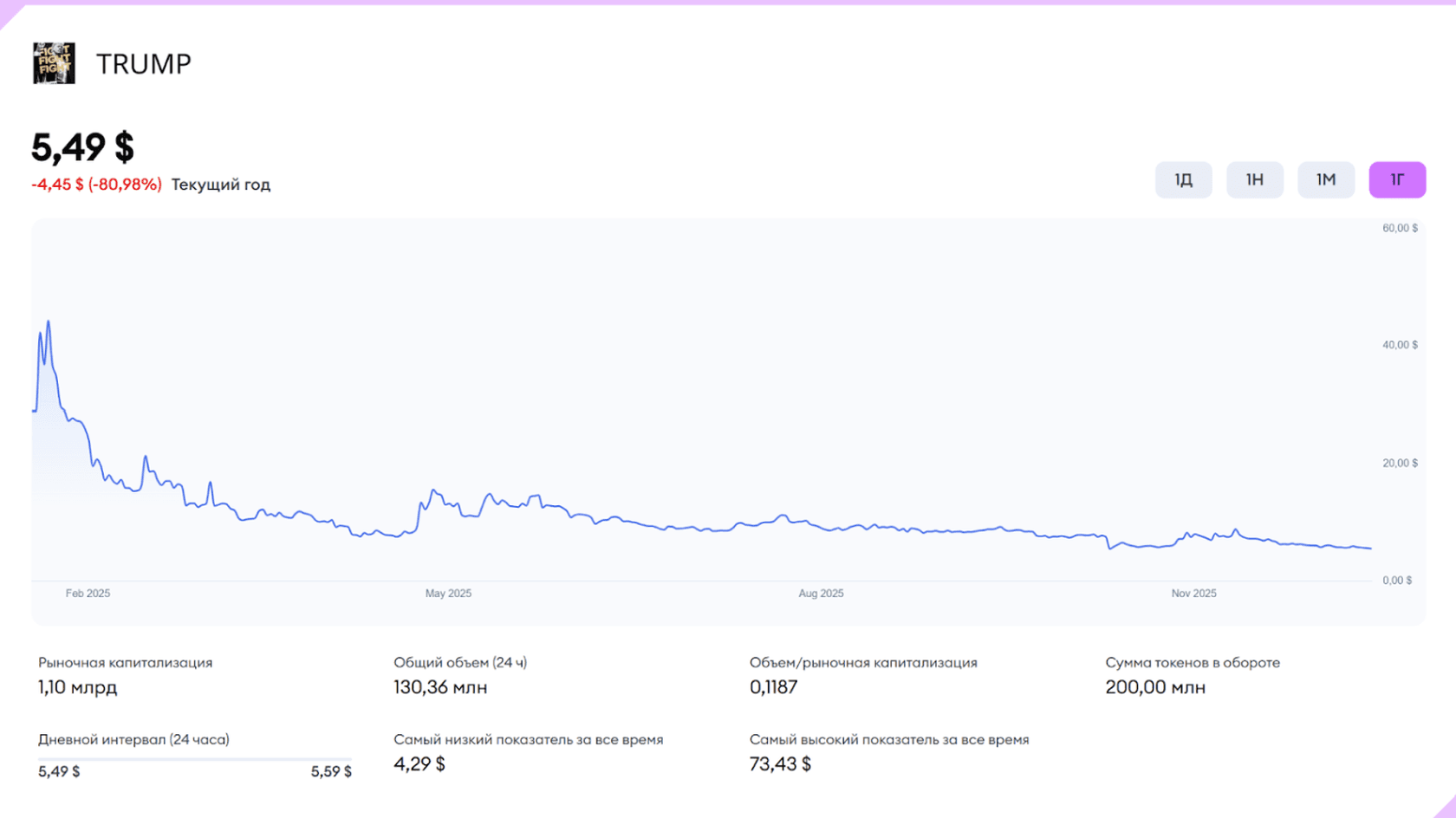Click the May 2025 axis label
The width and height of the screenshot is (1456, 818).
click(448, 593)
